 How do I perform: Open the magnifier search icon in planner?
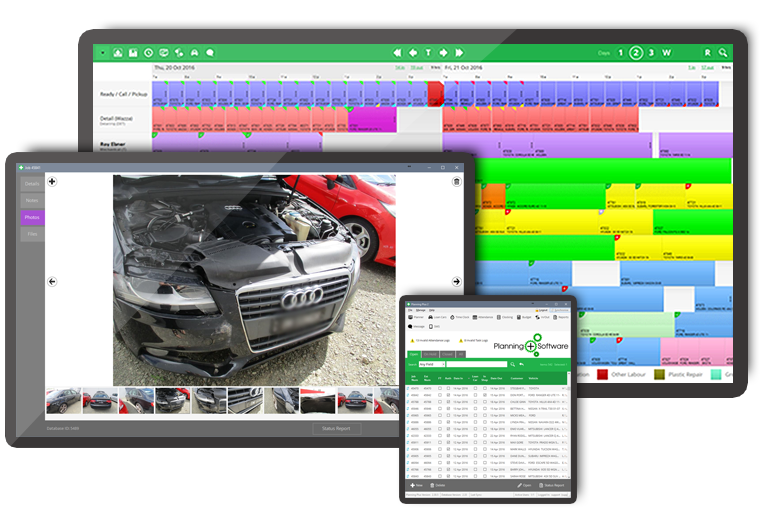723,53
